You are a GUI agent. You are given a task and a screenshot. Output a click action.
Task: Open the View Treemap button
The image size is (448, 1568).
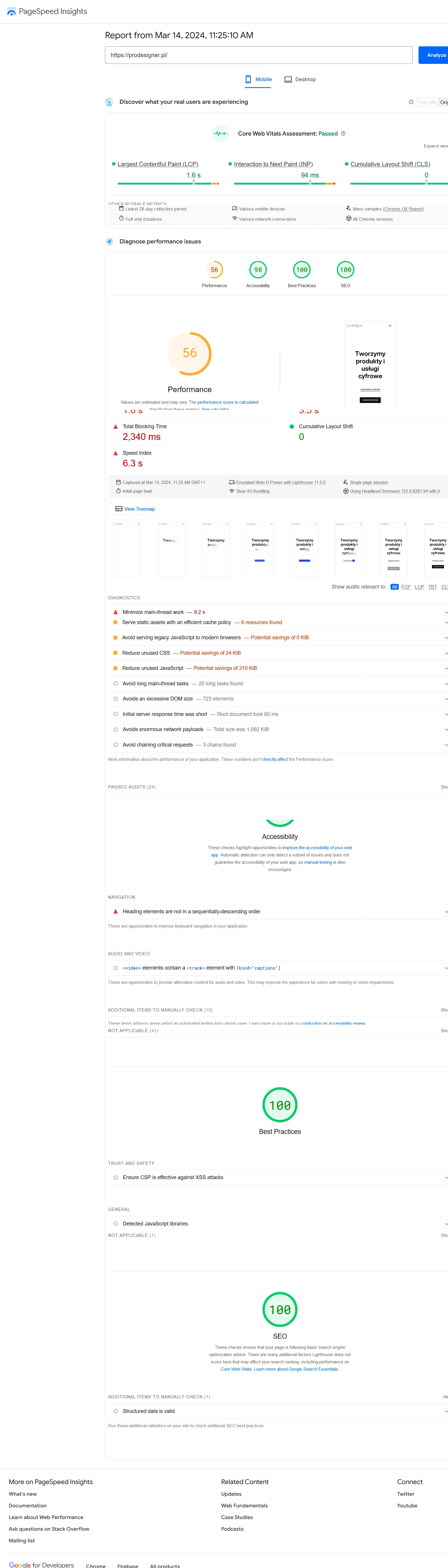134,509
